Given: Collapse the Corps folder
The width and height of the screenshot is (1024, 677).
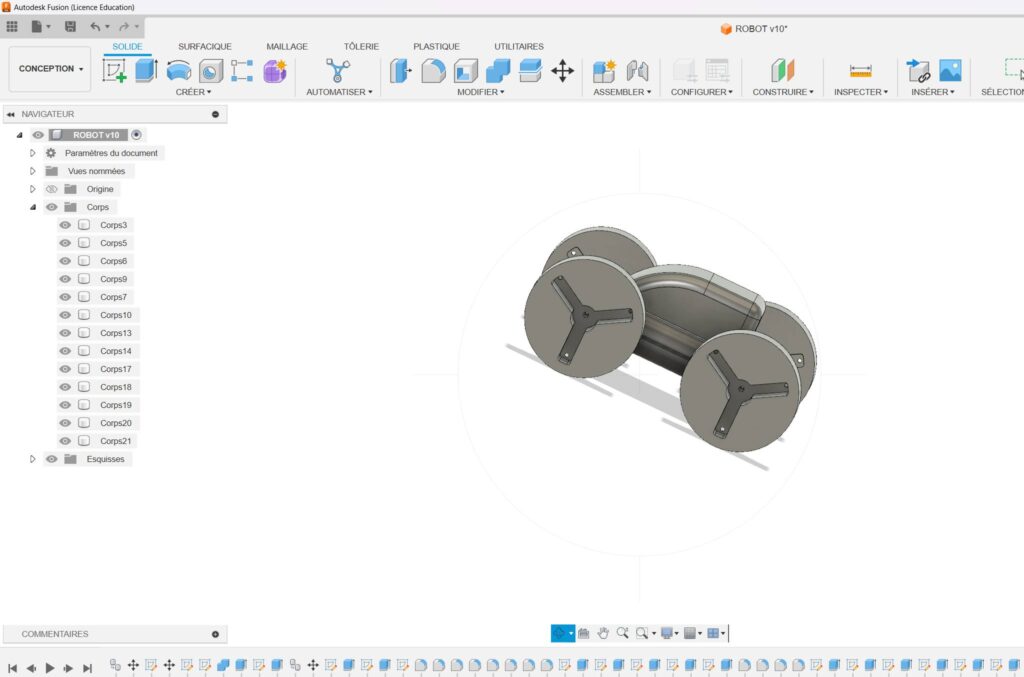Looking at the screenshot, I should click(33, 207).
